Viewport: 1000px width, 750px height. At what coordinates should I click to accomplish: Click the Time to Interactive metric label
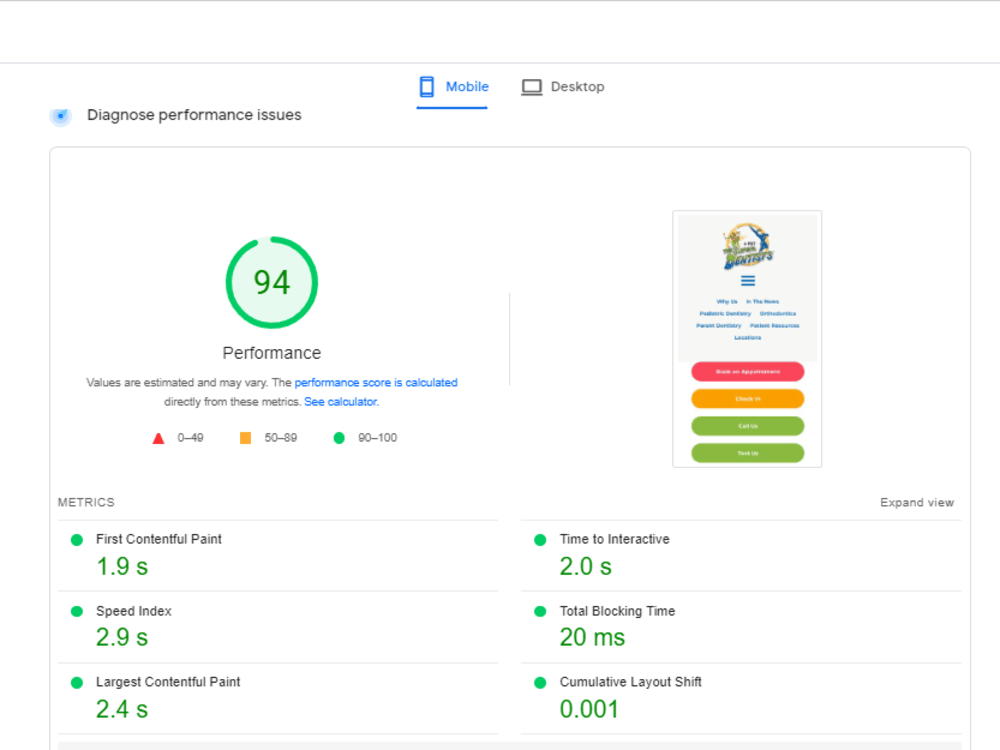614,539
